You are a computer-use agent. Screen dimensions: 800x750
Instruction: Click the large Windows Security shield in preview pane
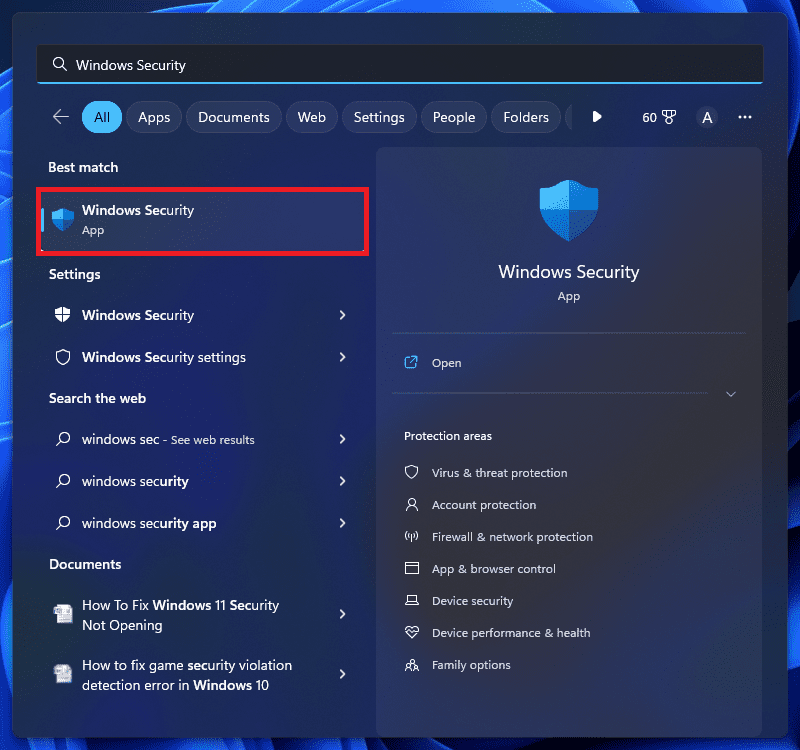pyautogui.click(x=568, y=210)
